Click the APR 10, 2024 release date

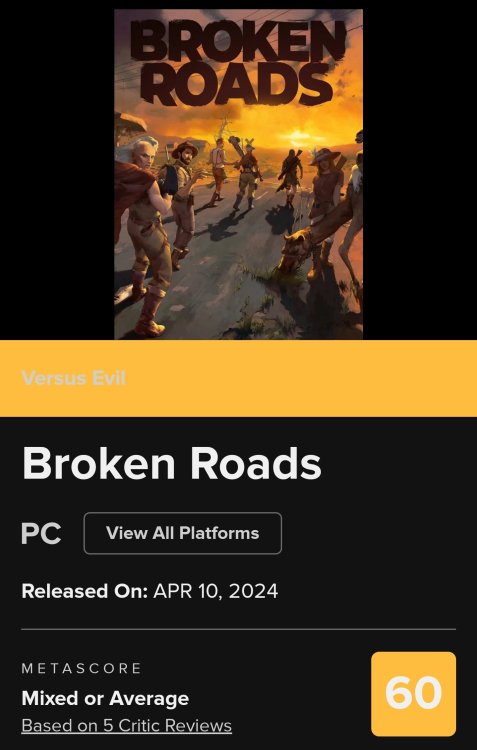click(x=215, y=591)
